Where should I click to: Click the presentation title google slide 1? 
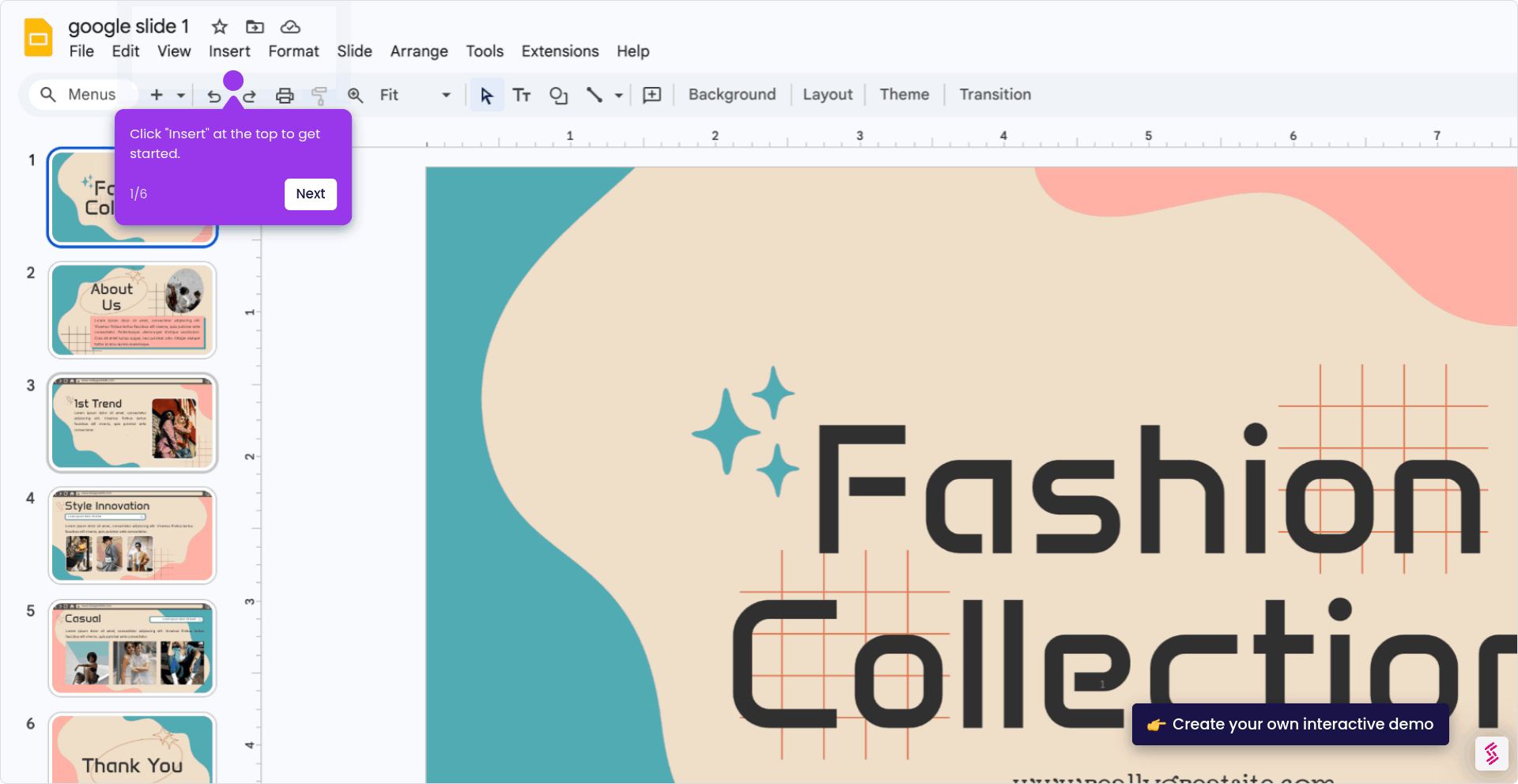click(x=129, y=27)
